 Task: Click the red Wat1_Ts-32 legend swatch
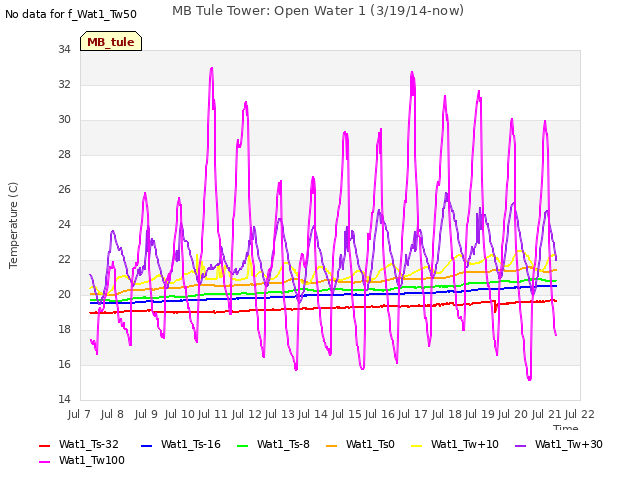tap(44, 446)
